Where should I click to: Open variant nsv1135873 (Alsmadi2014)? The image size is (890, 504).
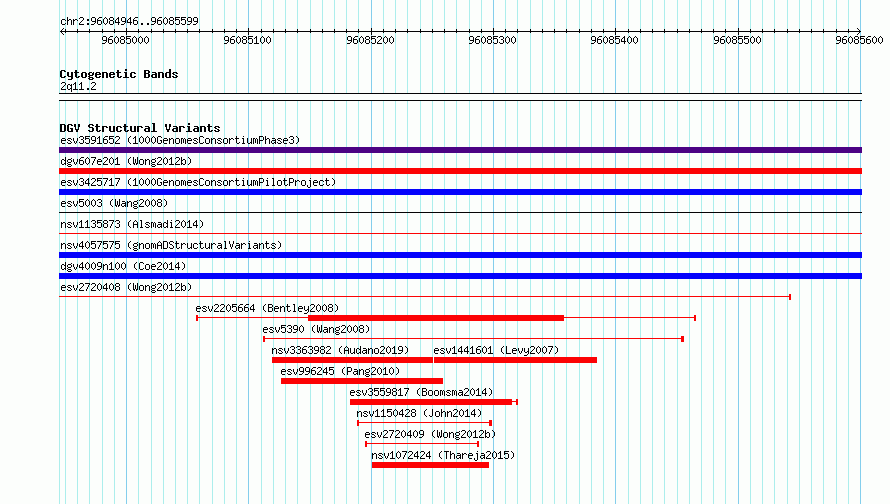pos(132,224)
